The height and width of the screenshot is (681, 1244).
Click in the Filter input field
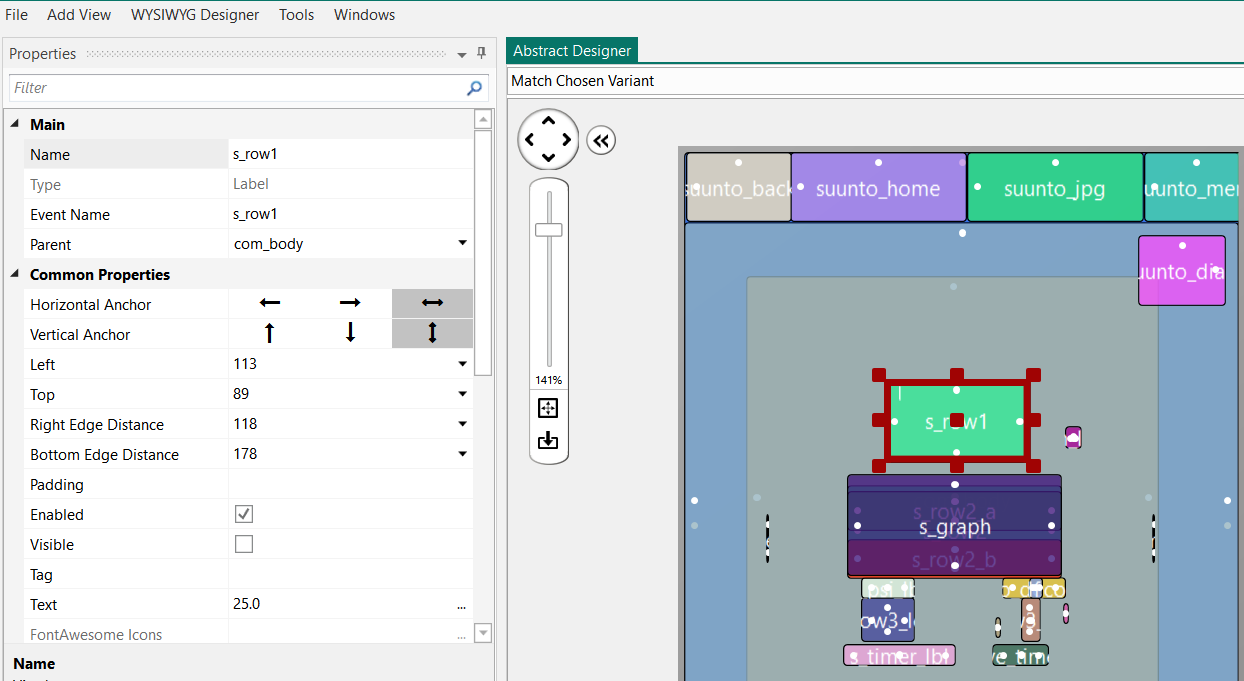coord(237,88)
